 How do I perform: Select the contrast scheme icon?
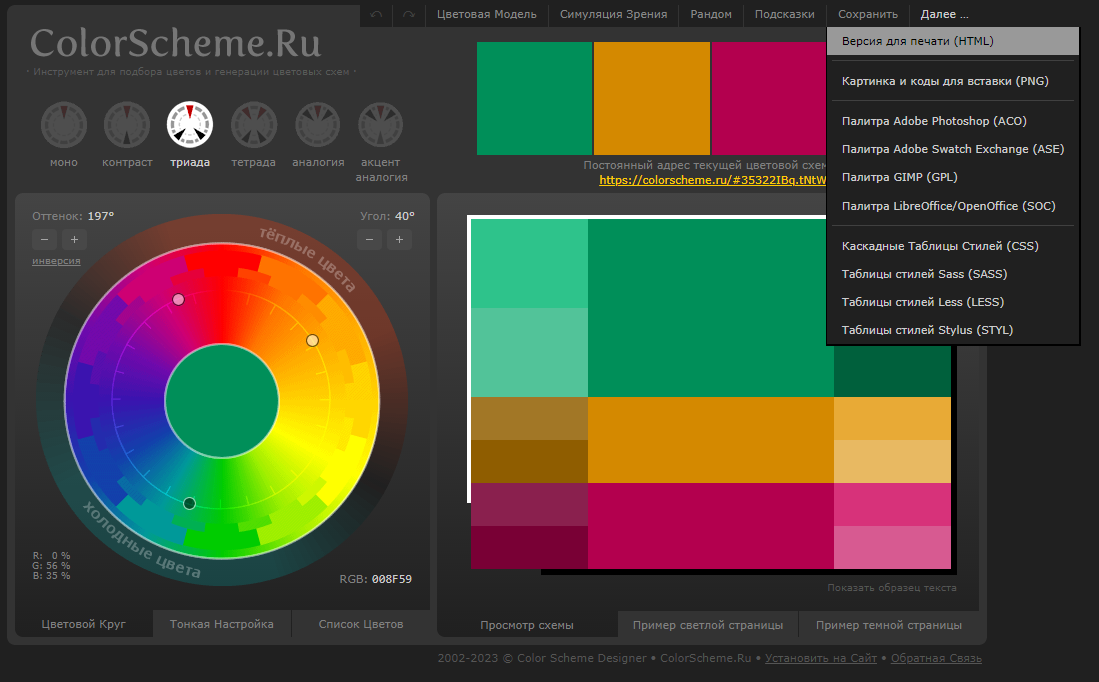point(127,125)
